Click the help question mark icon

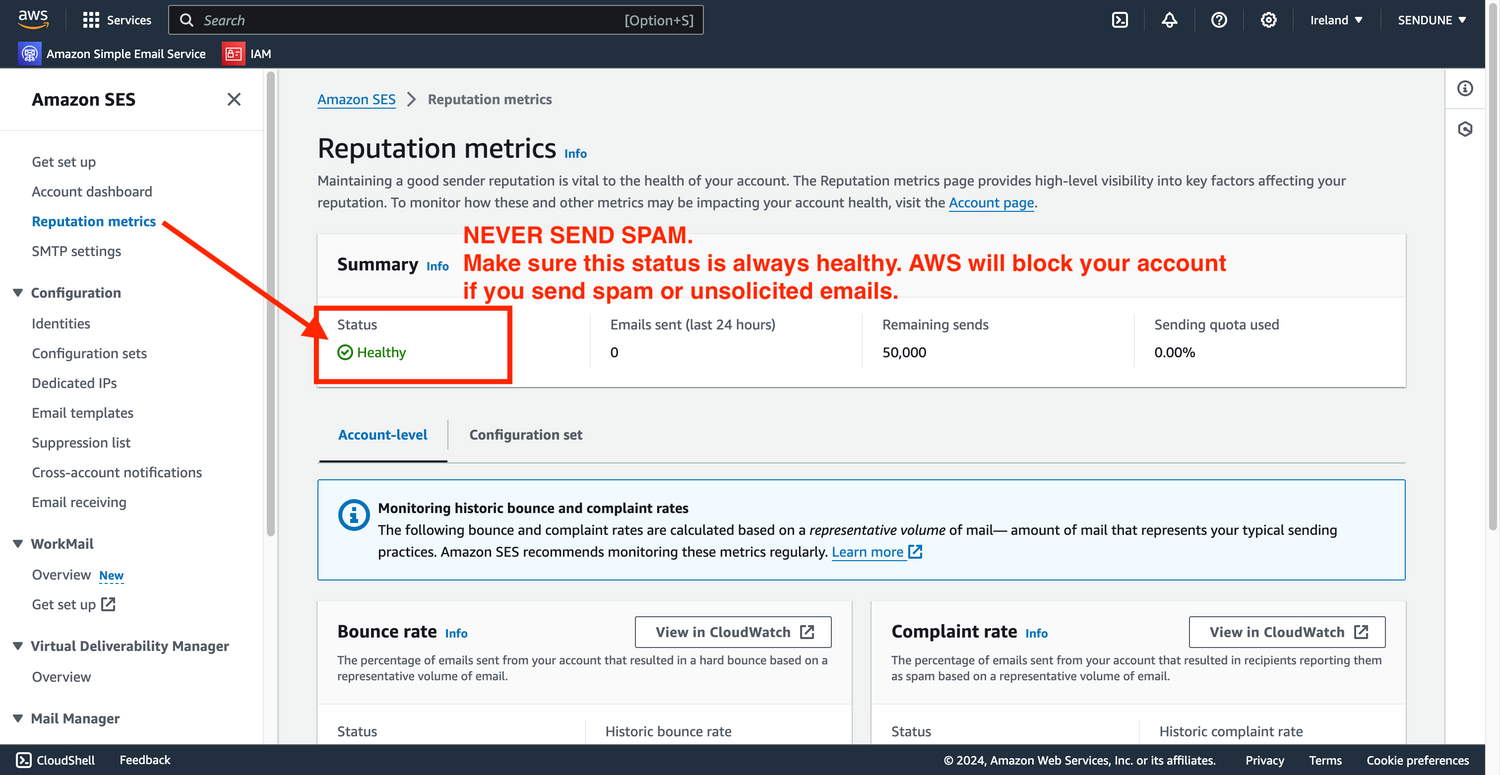click(1219, 20)
